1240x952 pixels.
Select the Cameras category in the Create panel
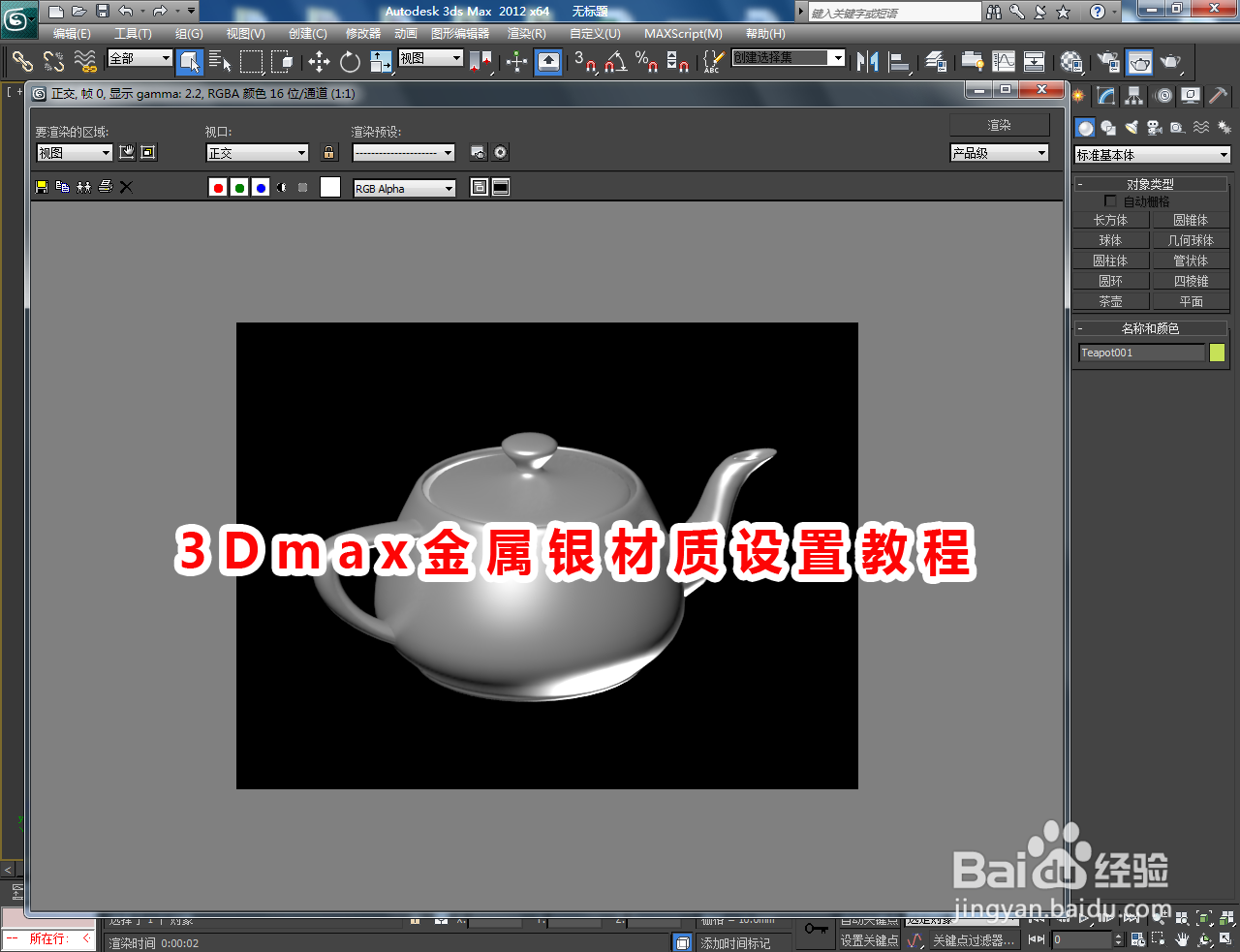point(1155,127)
